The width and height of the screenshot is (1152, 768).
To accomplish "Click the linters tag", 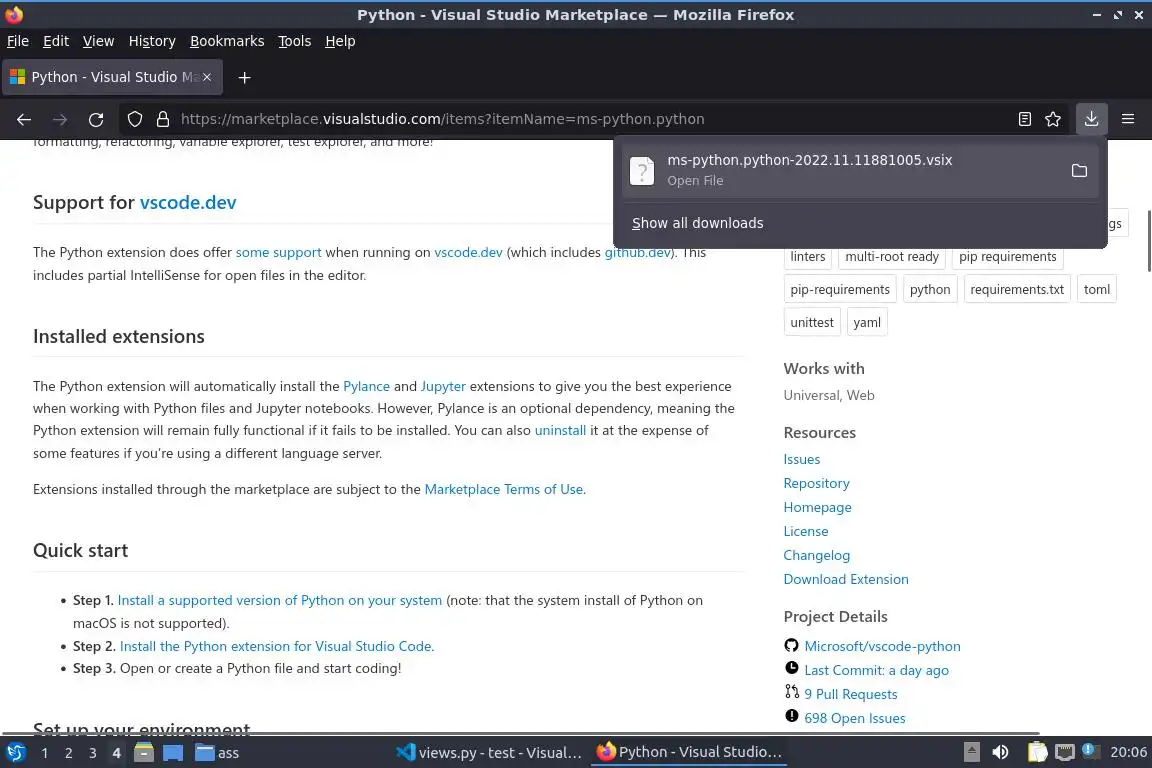I will pos(807,256).
